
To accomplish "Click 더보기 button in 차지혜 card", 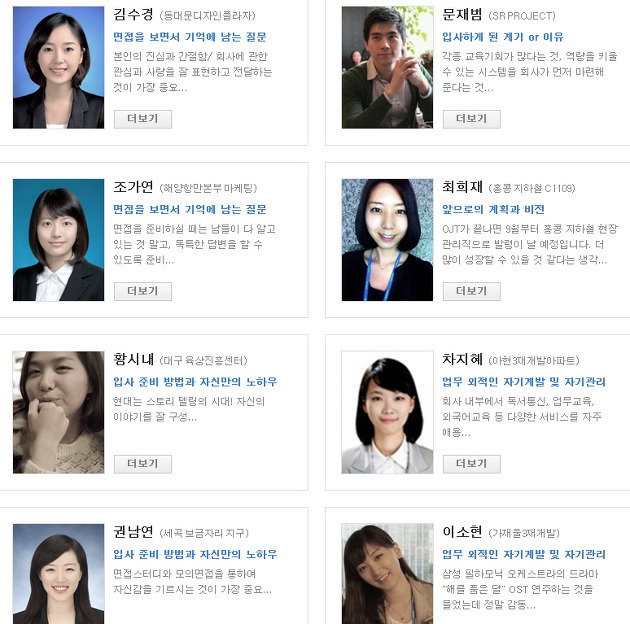I will point(472,464).
